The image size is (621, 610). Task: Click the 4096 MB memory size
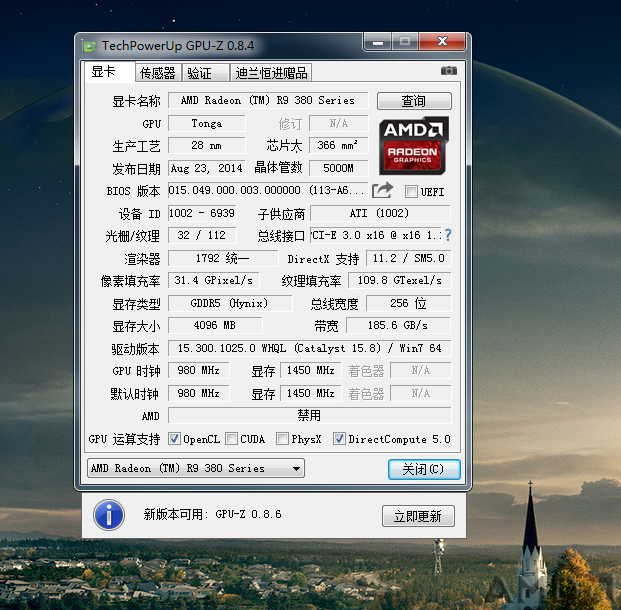(215, 325)
